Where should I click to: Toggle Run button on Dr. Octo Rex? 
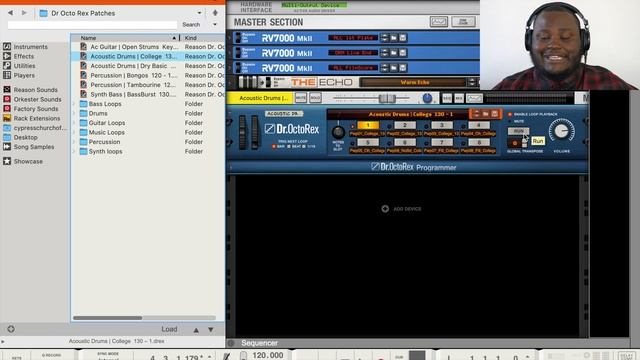(x=518, y=131)
